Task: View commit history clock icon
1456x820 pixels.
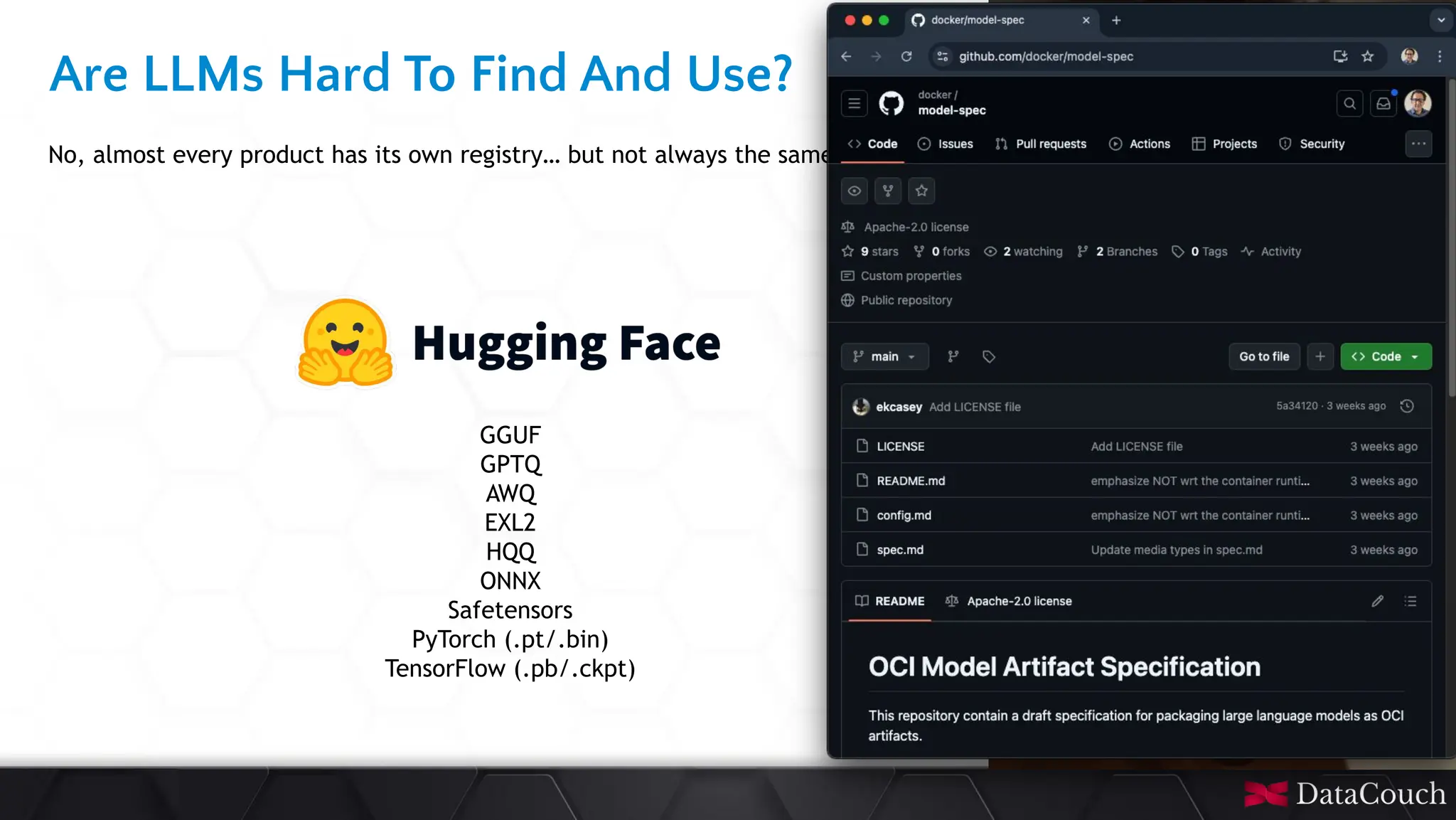Action: coord(1407,406)
